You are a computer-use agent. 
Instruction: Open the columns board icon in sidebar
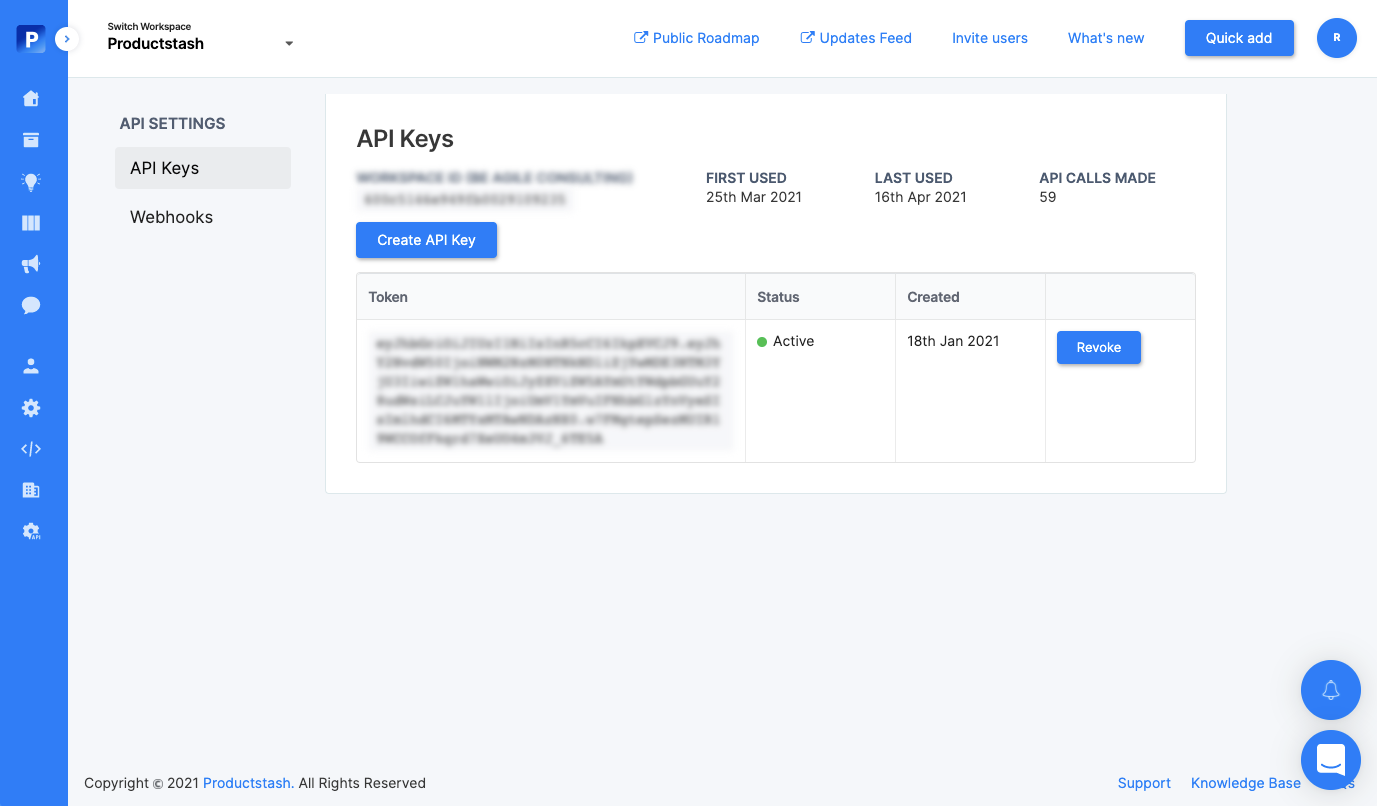(x=31, y=223)
